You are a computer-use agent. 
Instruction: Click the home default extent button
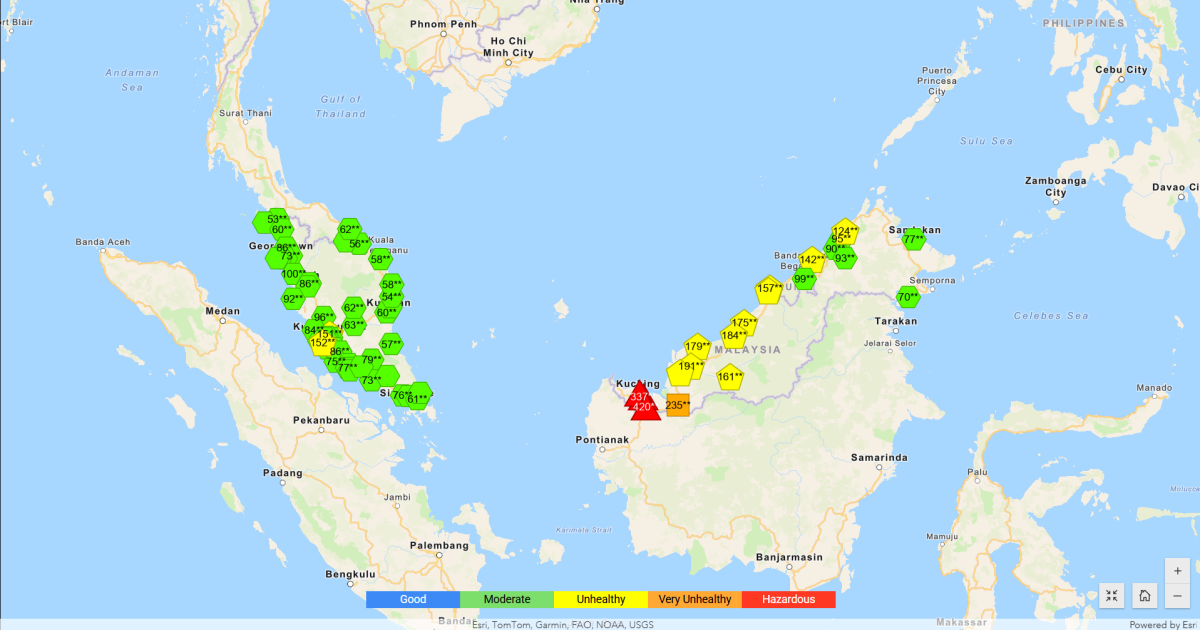[x=1145, y=596]
